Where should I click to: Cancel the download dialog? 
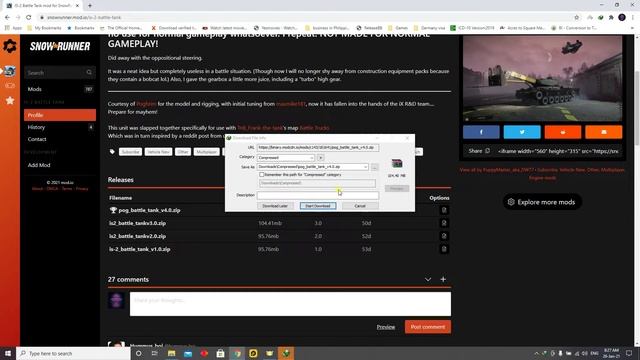click(x=360, y=206)
